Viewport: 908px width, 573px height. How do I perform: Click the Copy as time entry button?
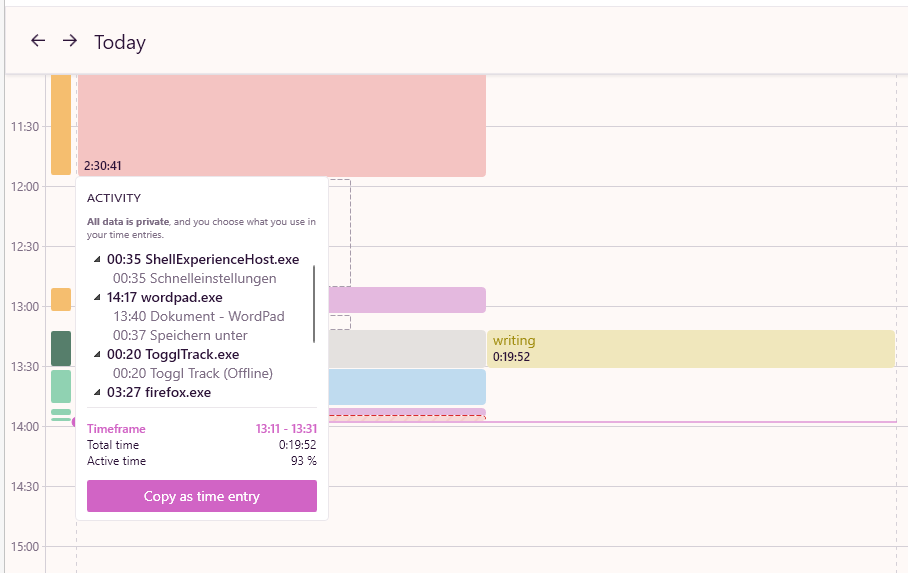(x=202, y=496)
